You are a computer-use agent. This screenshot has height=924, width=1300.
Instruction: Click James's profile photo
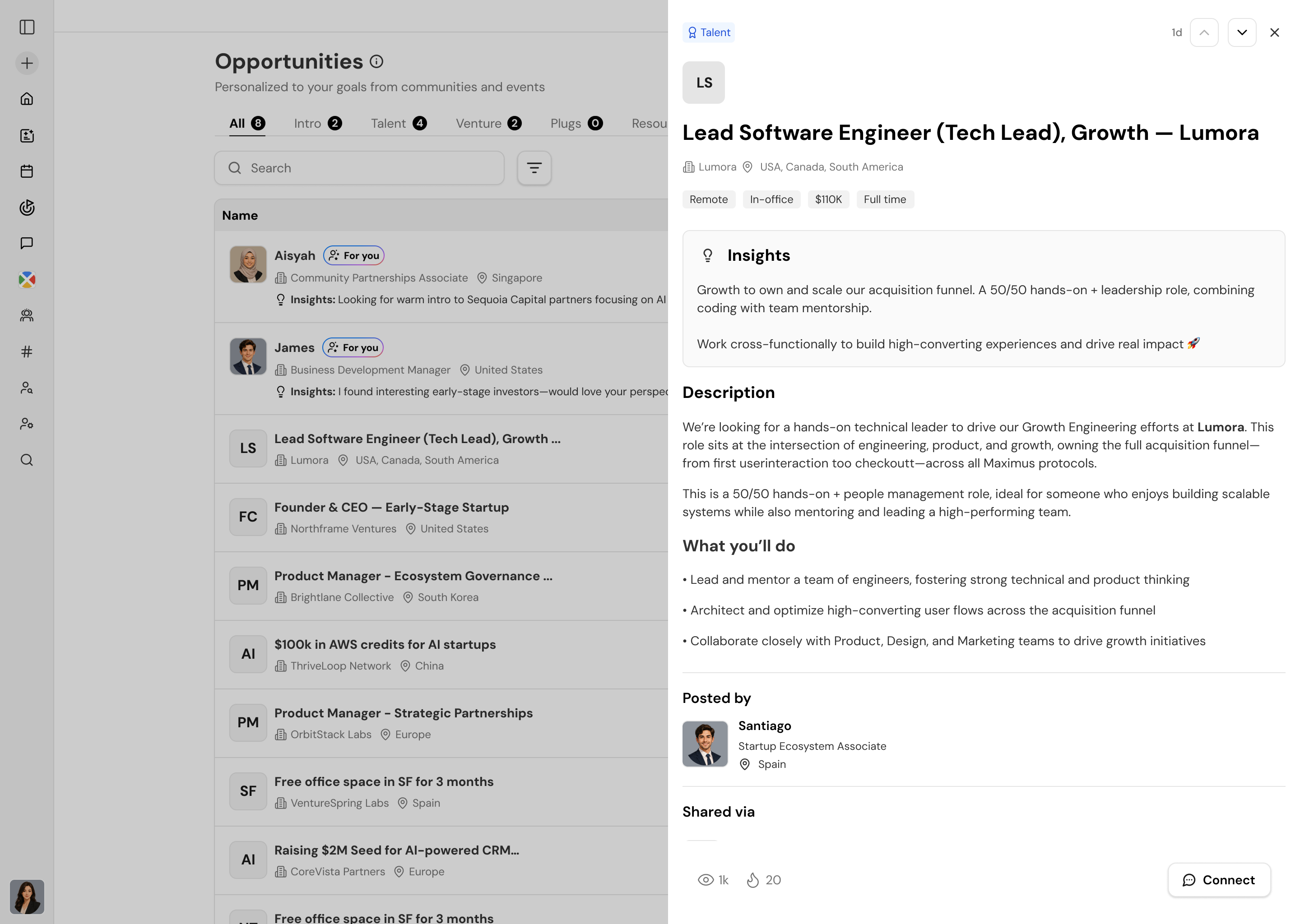tap(248, 357)
